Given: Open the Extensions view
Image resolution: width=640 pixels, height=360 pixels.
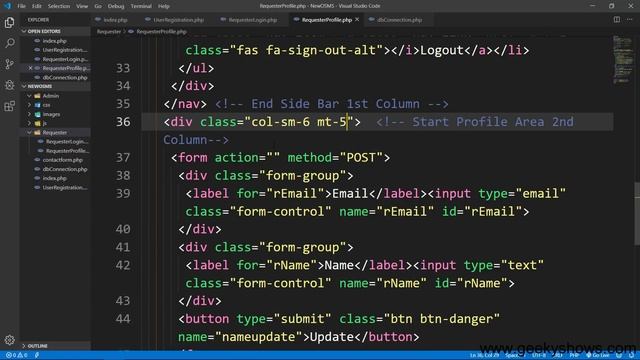Looking at the screenshot, I should 9,106.
